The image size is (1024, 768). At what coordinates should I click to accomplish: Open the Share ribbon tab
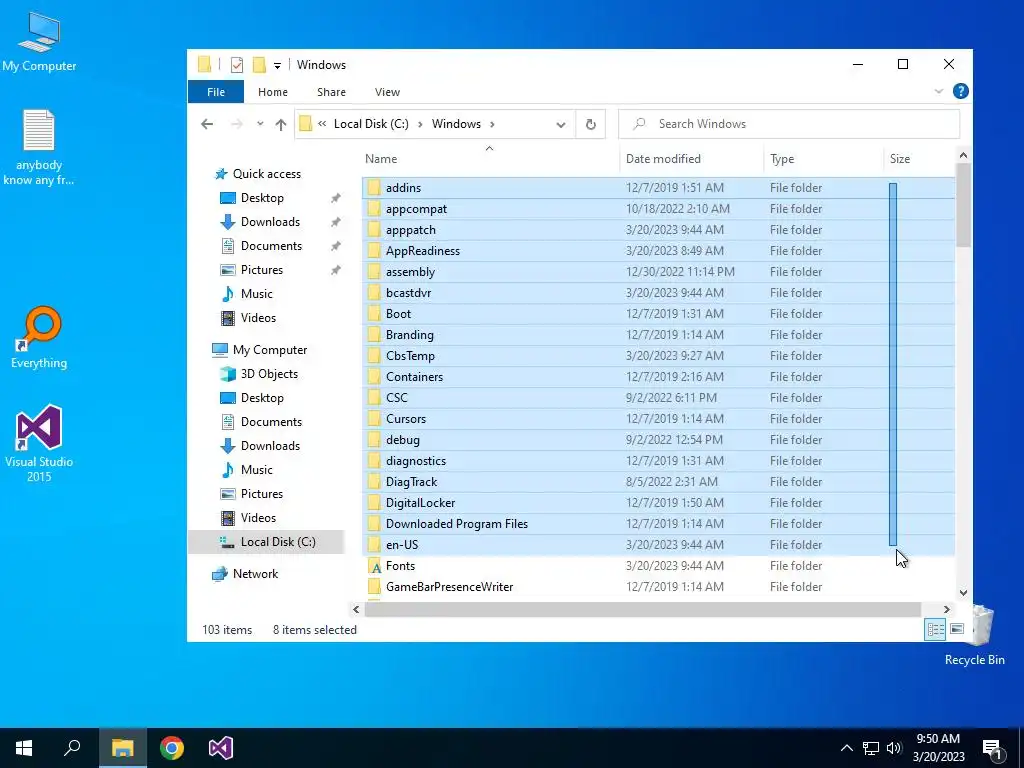click(x=331, y=92)
